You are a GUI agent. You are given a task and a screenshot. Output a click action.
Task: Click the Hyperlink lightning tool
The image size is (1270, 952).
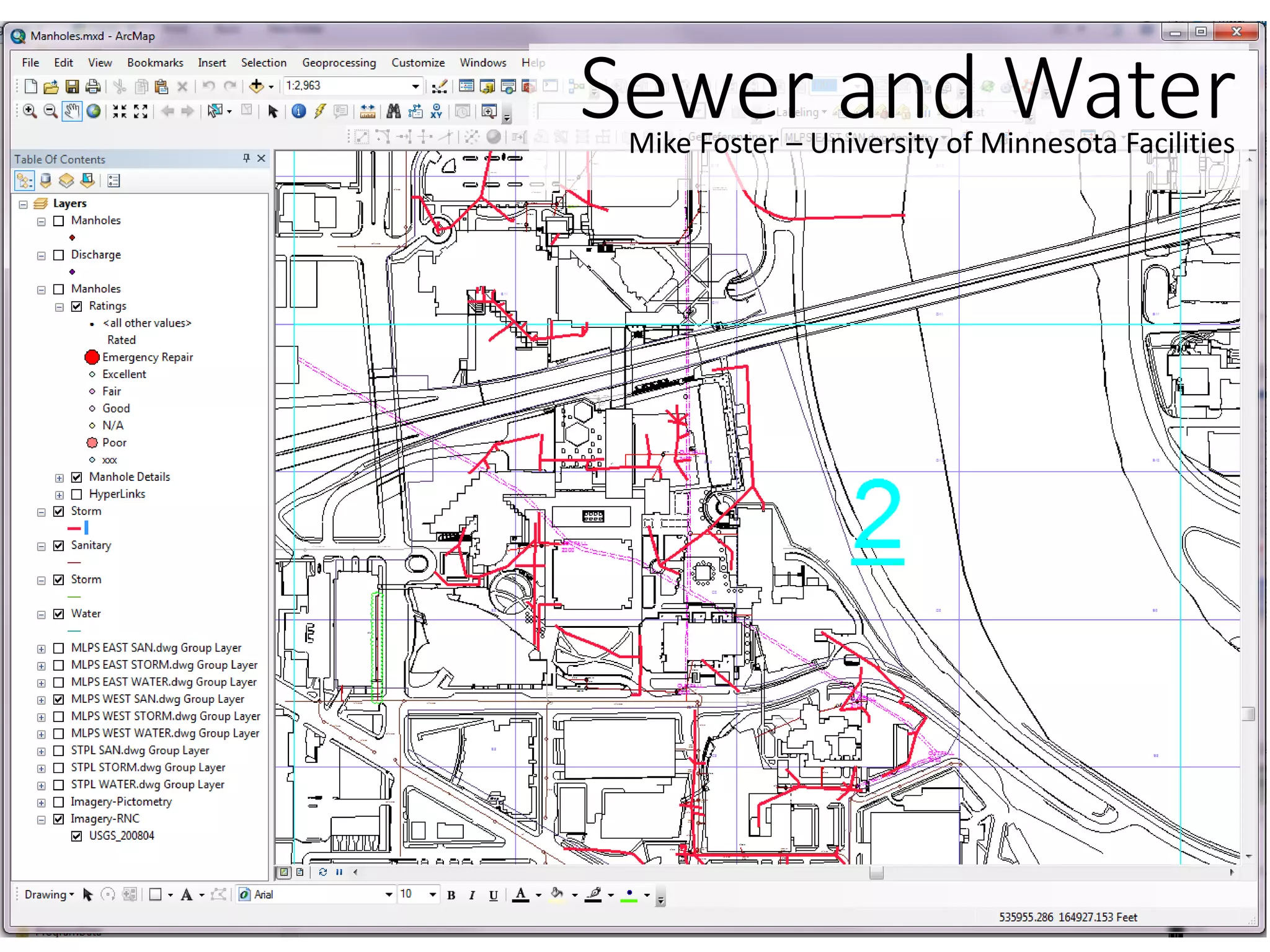click(320, 111)
